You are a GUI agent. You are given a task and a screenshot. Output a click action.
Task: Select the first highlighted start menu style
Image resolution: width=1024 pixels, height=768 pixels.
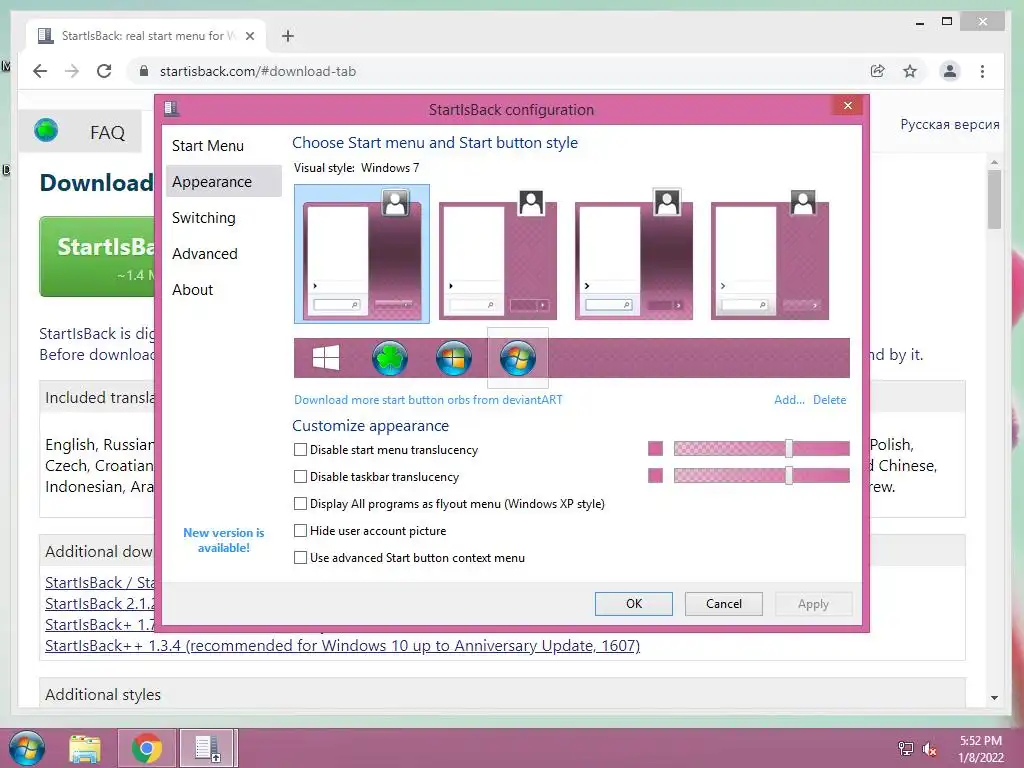362,253
